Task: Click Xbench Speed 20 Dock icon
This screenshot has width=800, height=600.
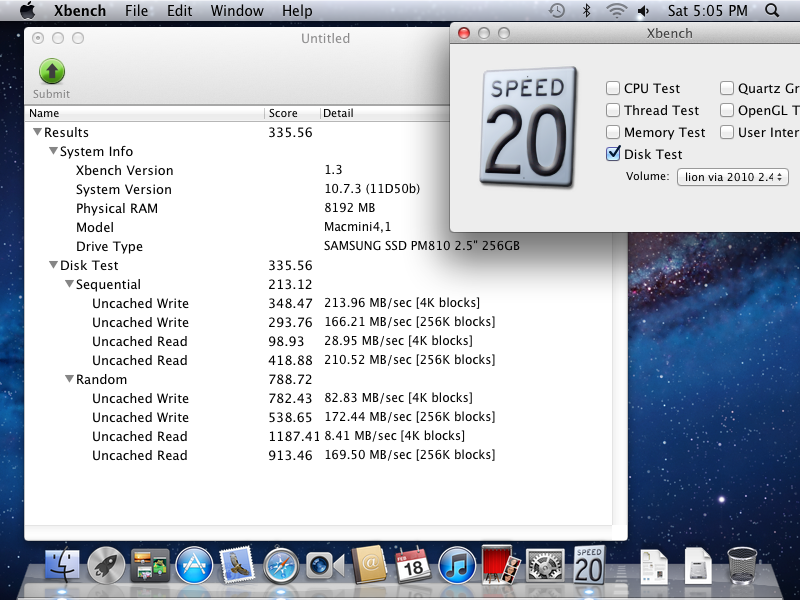Action: coord(589,565)
